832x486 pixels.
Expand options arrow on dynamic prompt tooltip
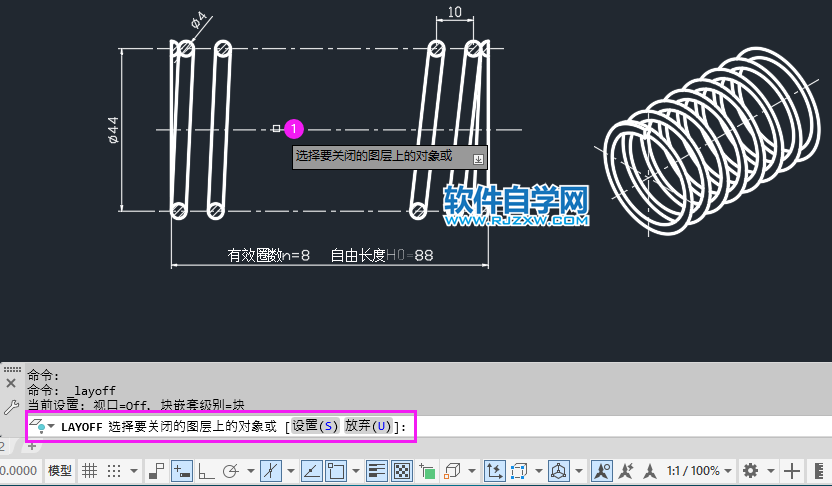tap(478, 159)
